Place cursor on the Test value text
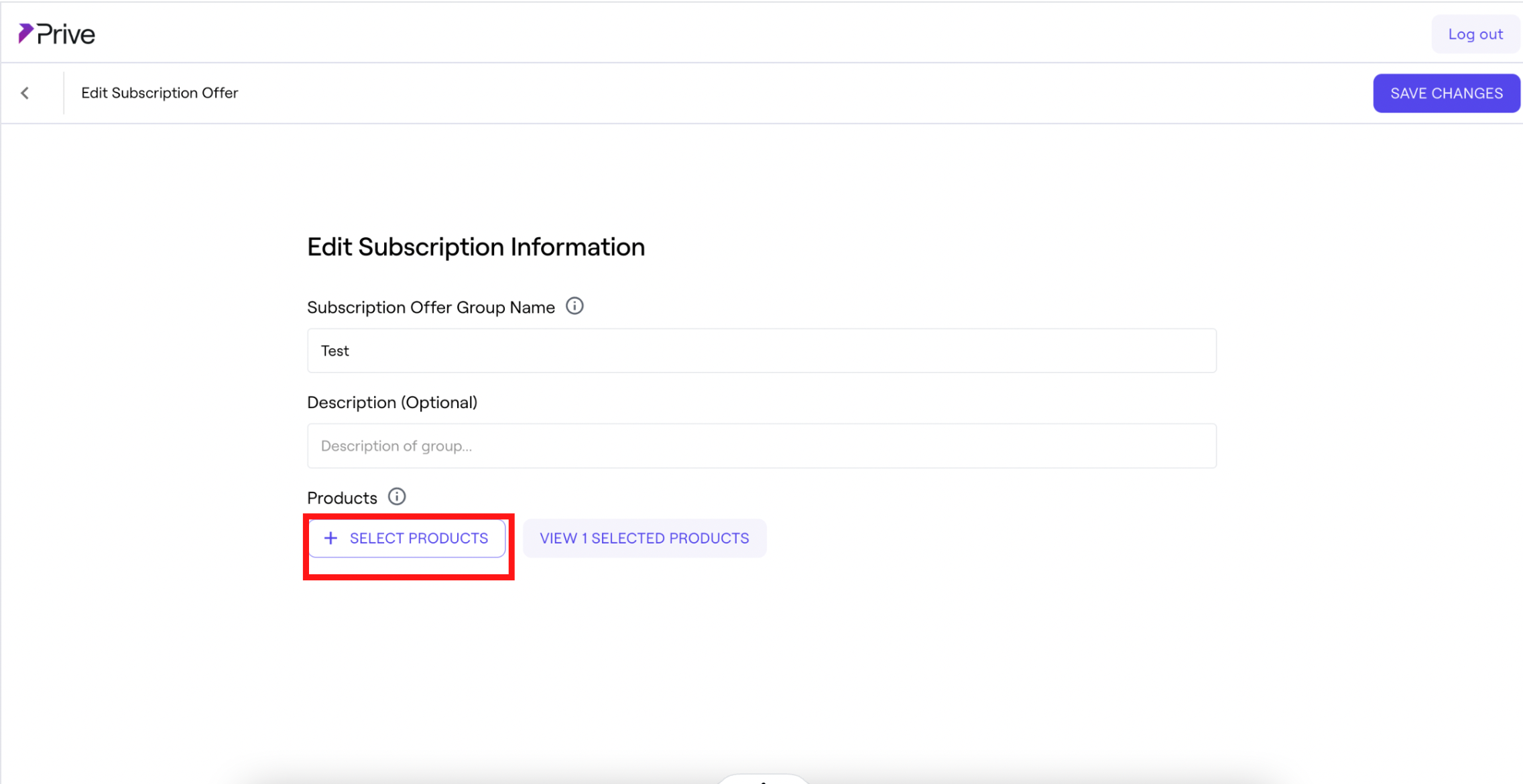The image size is (1523, 784). [x=335, y=351]
